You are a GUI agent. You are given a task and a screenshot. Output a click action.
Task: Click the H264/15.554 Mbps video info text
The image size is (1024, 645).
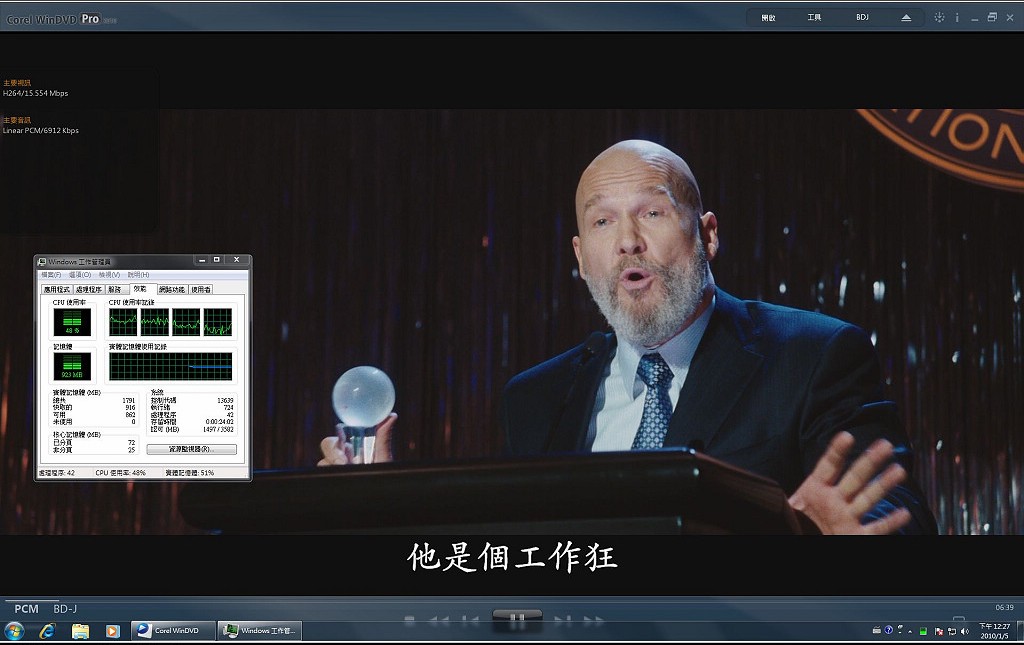coord(35,93)
